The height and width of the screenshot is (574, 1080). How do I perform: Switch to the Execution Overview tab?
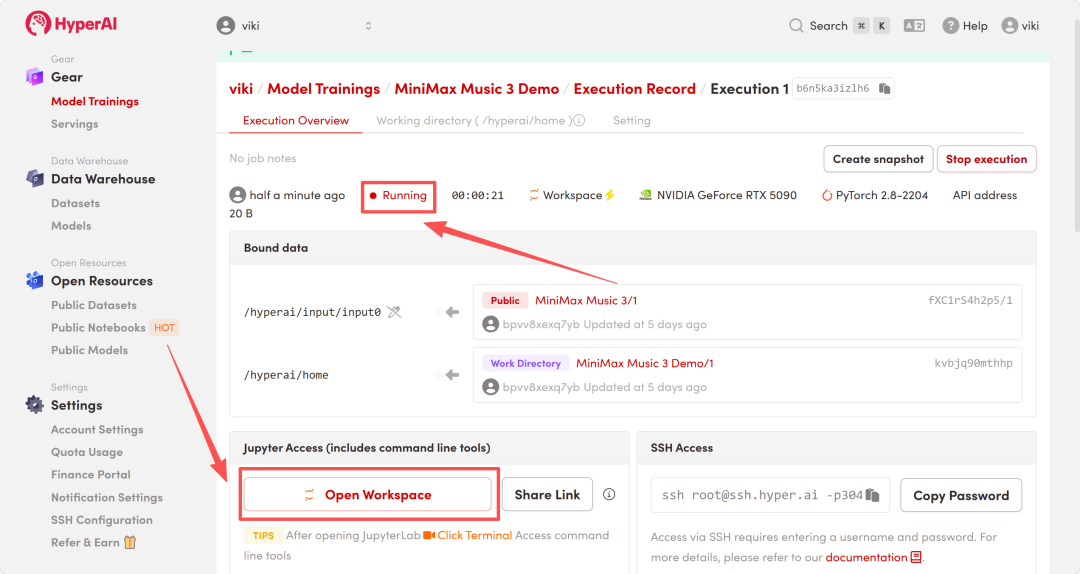[295, 121]
